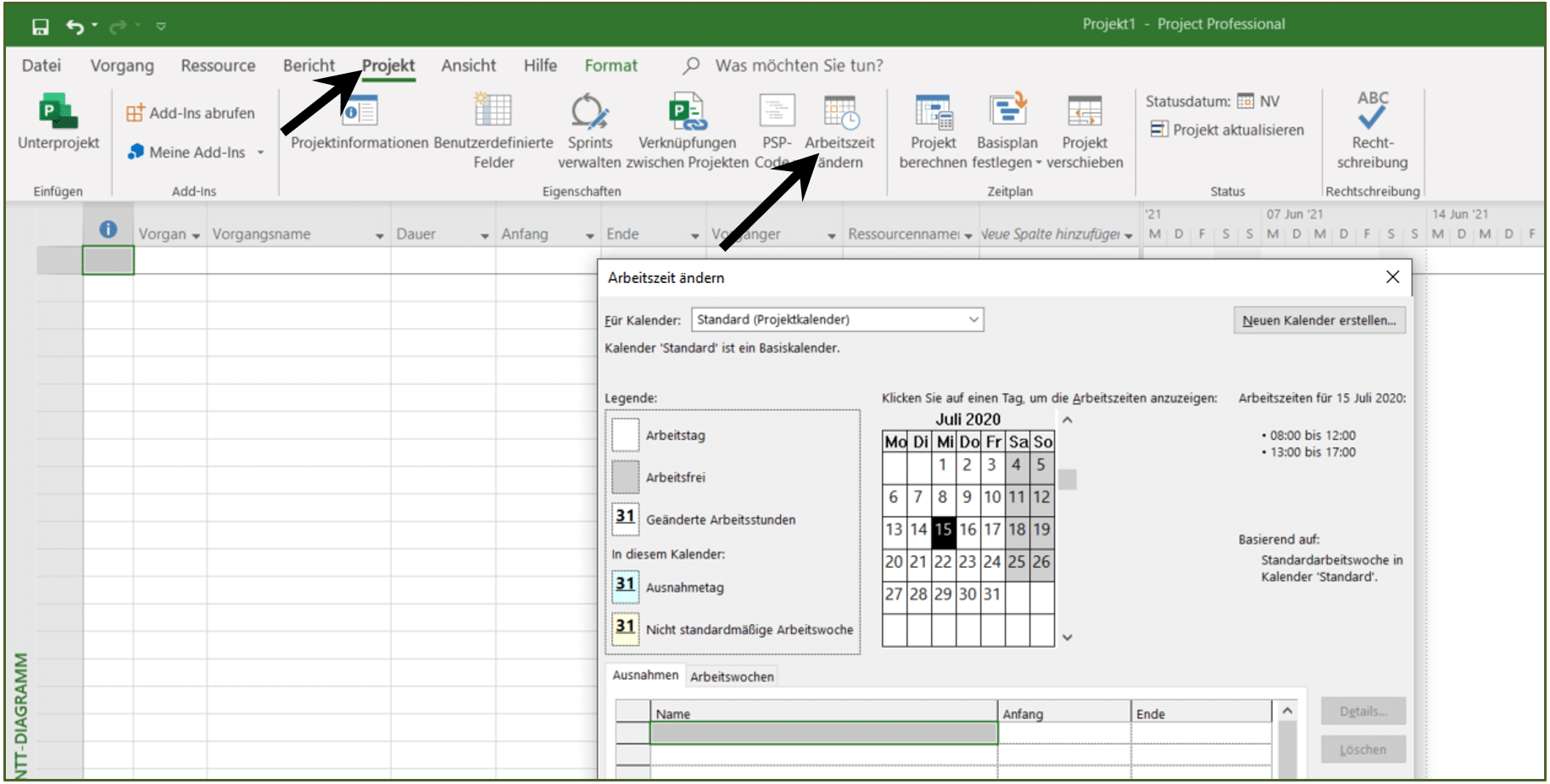This screenshot has width=1550, height=784.
Task: Save project using the floppy disk icon
Action: (x=40, y=26)
